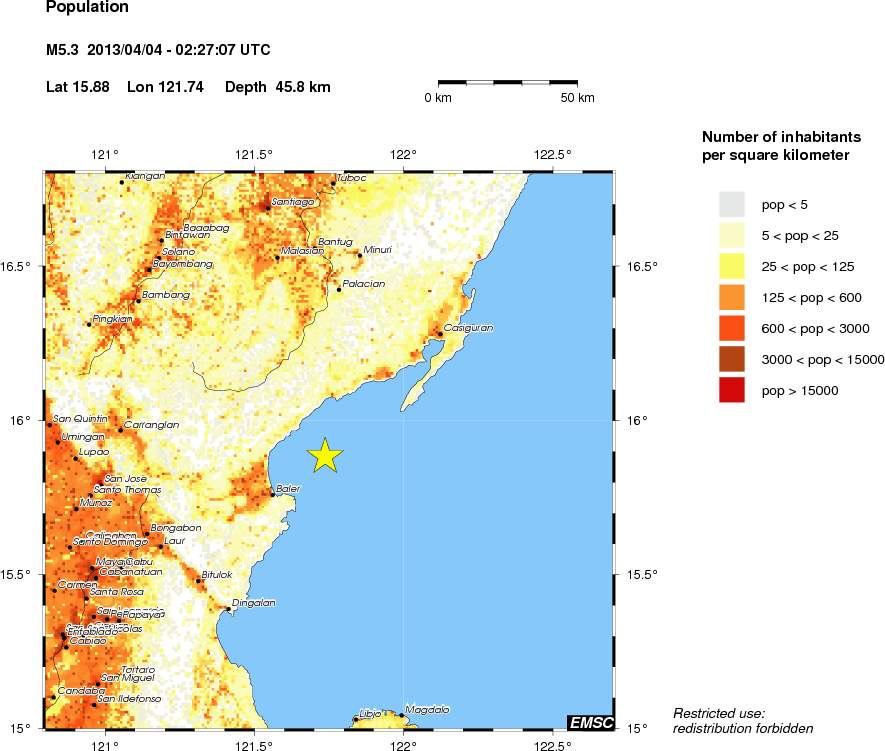The image size is (885, 751).
Task: Click the black-and-white distance scale bar
Action: 508,82
